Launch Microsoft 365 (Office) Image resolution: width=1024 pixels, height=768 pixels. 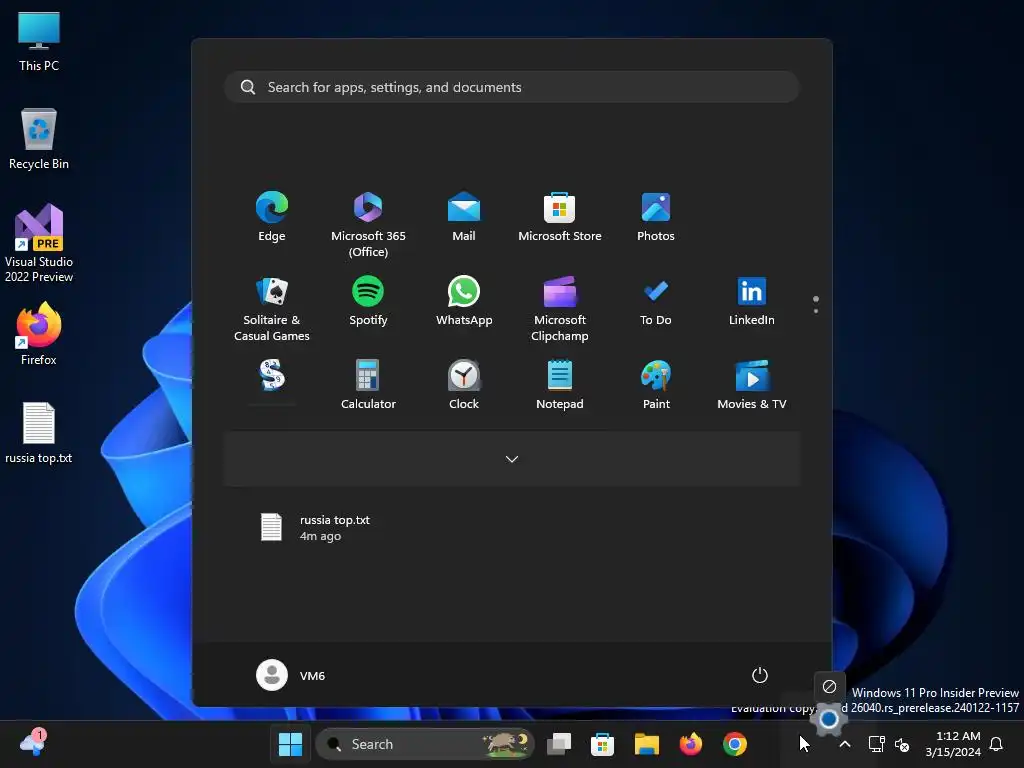point(368,225)
